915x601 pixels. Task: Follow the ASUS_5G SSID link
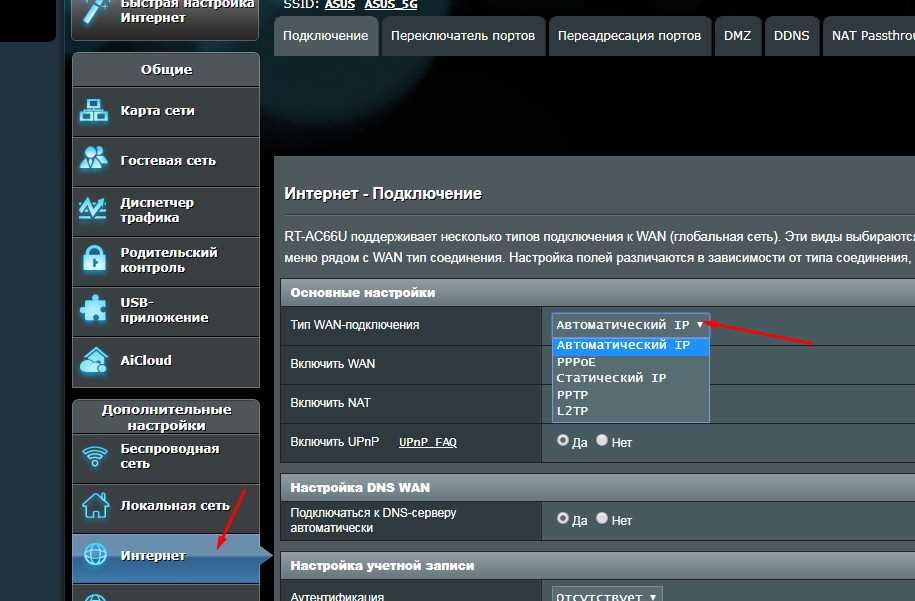(x=391, y=5)
